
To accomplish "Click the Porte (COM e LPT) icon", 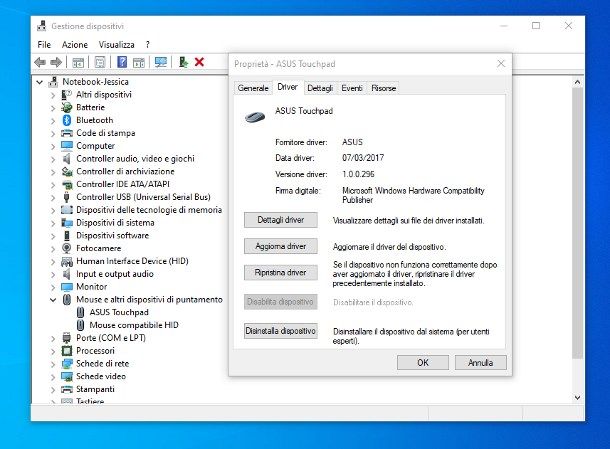I will [x=67, y=338].
